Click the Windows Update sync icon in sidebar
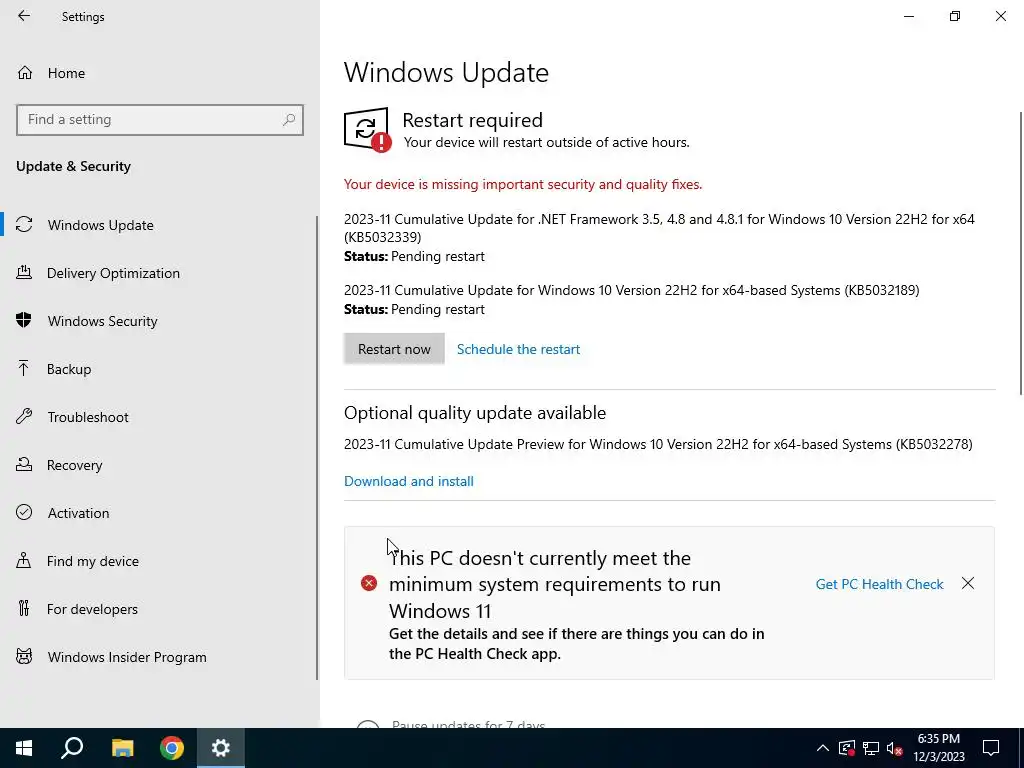The width and height of the screenshot is (1024, 768). (24, 225)
